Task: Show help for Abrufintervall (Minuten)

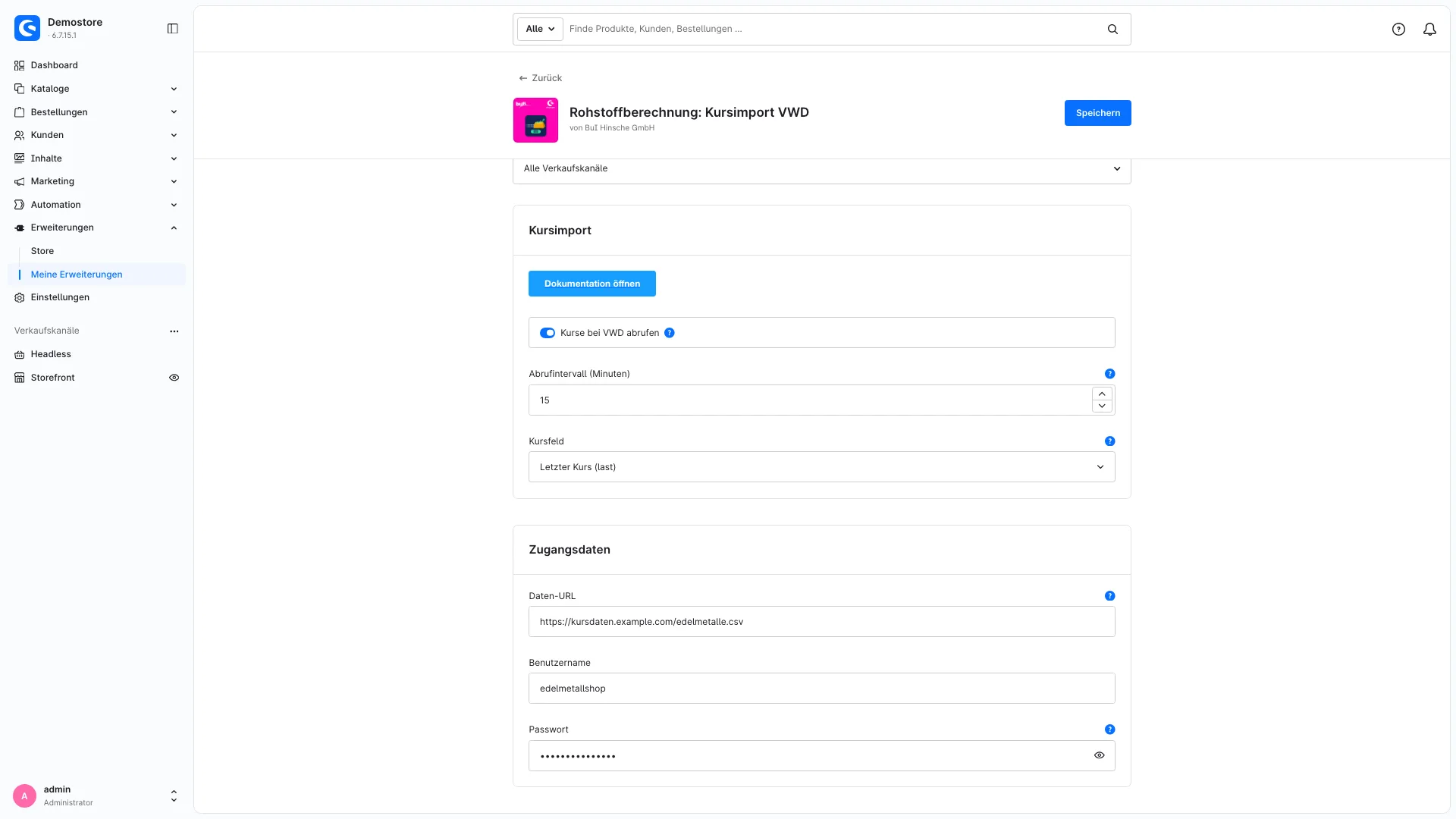Action: click(1109, 374)
